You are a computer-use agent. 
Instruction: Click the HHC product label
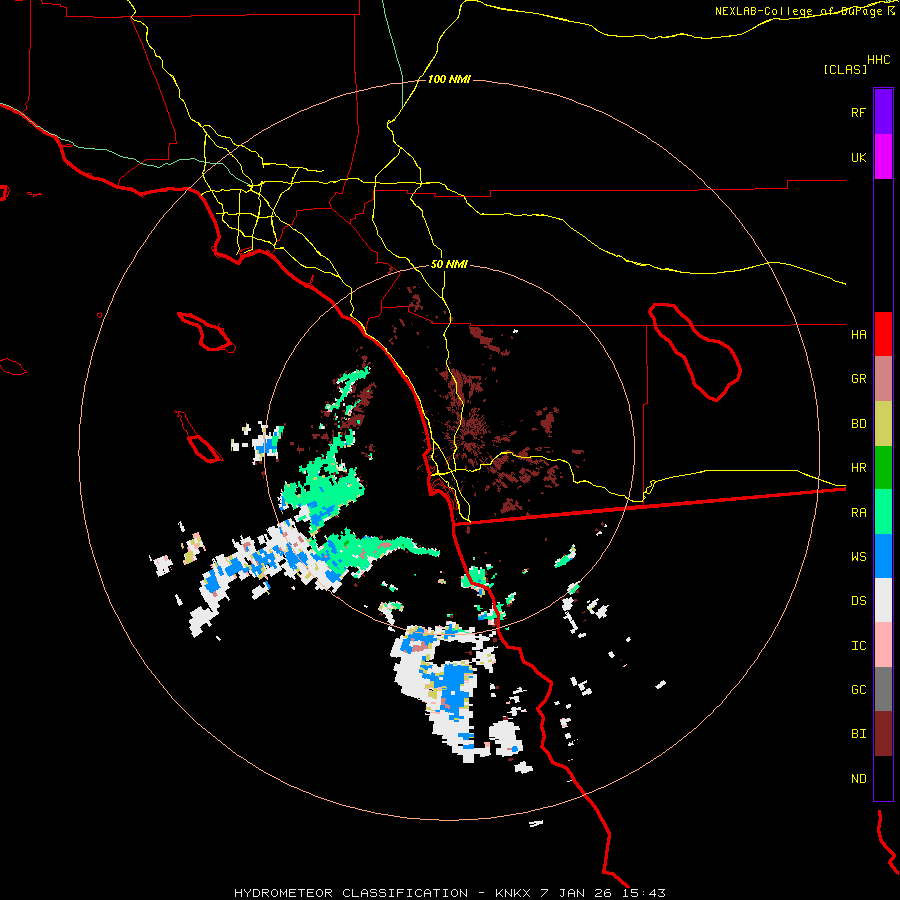878,60
